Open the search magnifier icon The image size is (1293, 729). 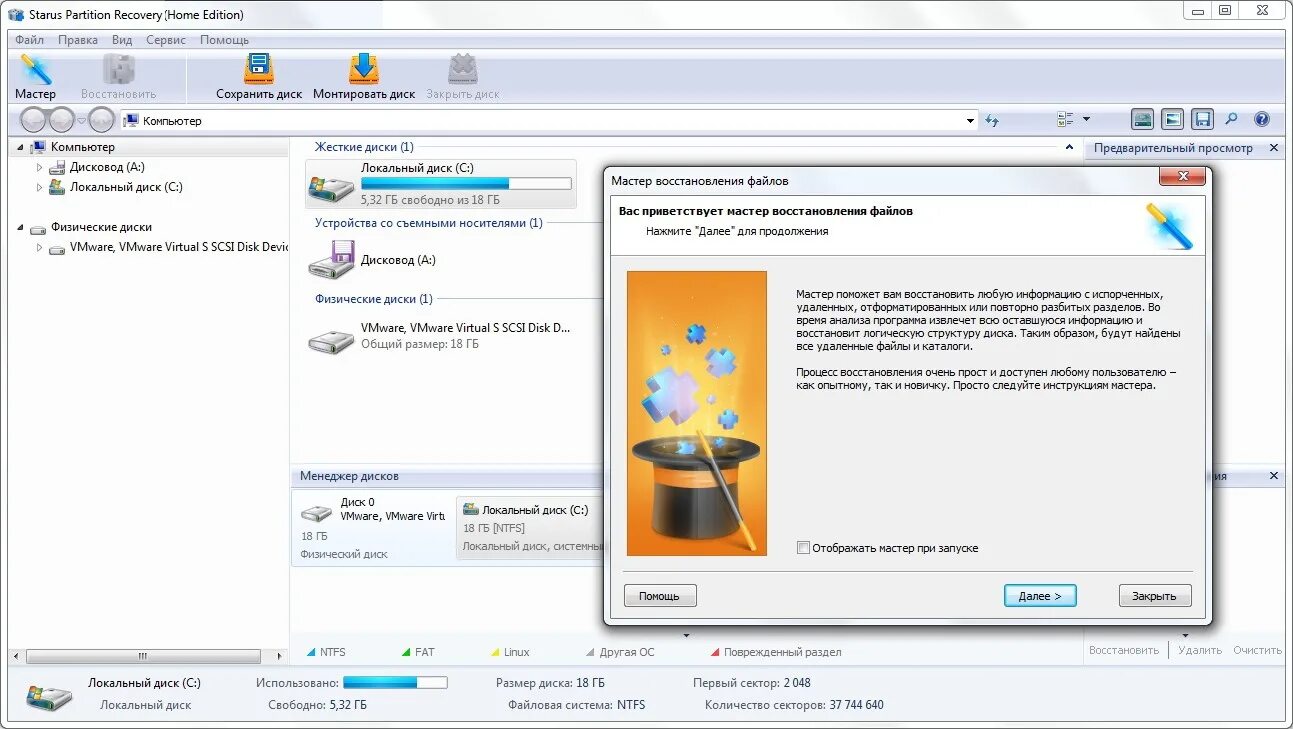[1231, 120]
